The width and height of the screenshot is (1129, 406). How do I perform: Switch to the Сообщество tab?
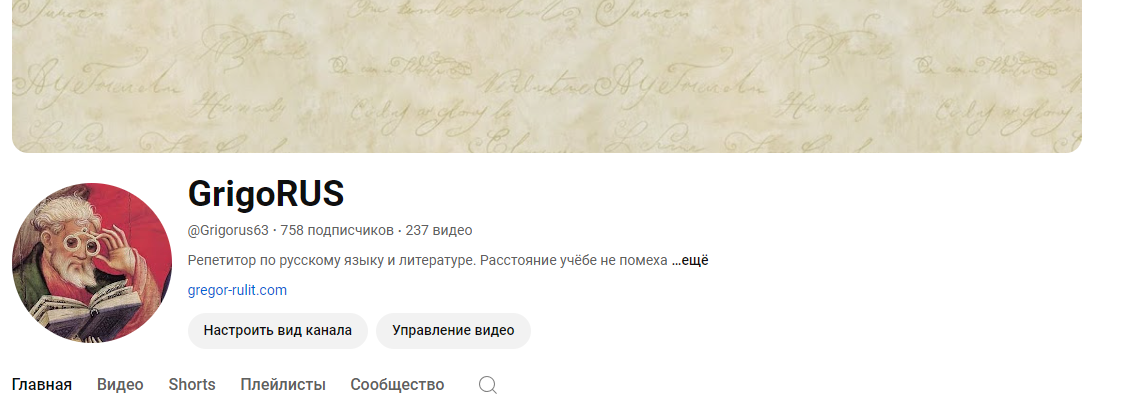tap(397, 384)
